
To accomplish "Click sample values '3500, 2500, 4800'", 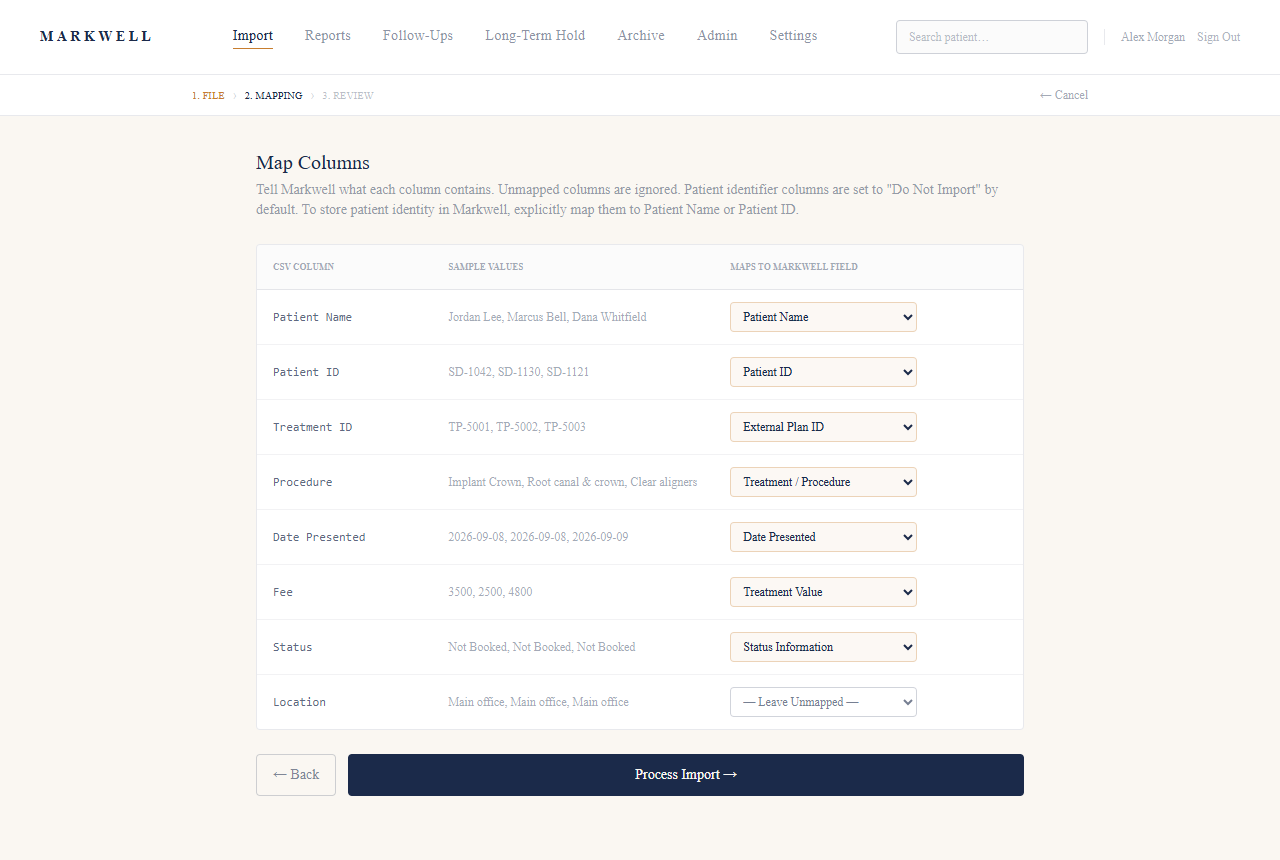I will point(490,592).
